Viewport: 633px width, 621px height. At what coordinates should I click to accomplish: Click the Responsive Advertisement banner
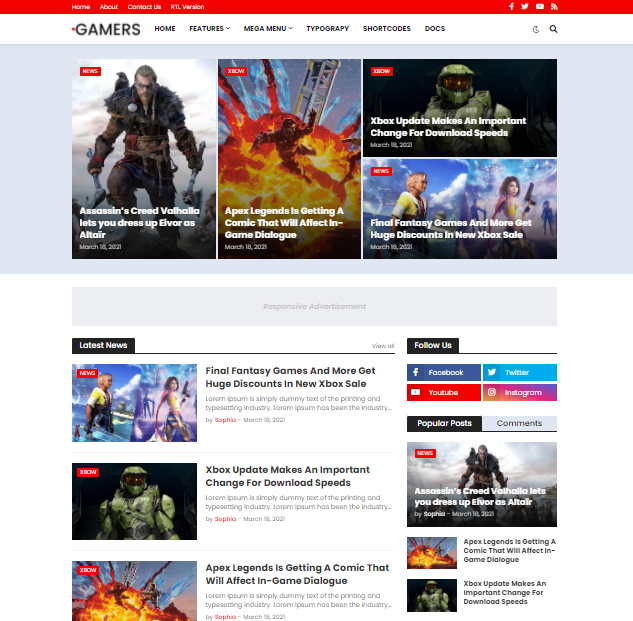pos(314,306)
